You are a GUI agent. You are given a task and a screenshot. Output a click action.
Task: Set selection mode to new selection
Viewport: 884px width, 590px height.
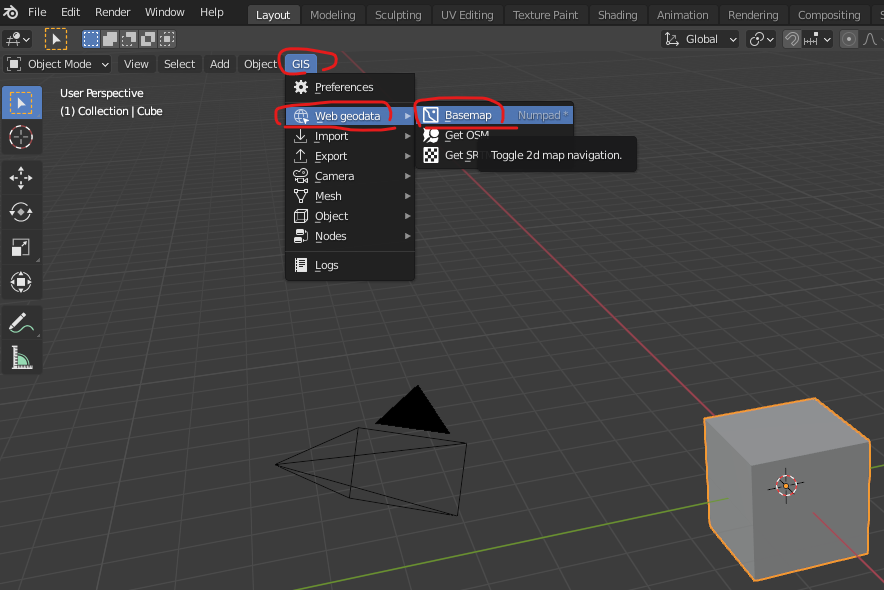90,39
